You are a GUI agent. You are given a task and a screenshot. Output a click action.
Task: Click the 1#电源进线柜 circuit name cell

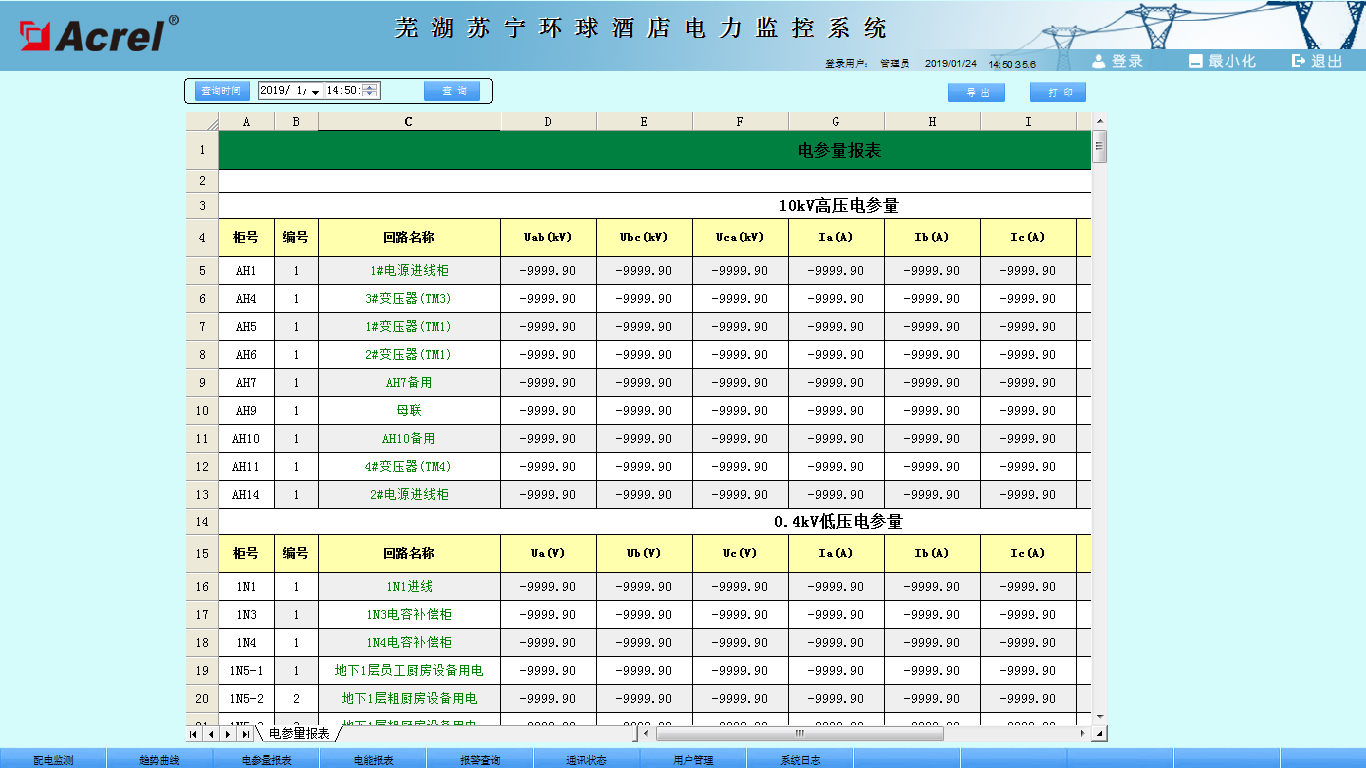409,271
